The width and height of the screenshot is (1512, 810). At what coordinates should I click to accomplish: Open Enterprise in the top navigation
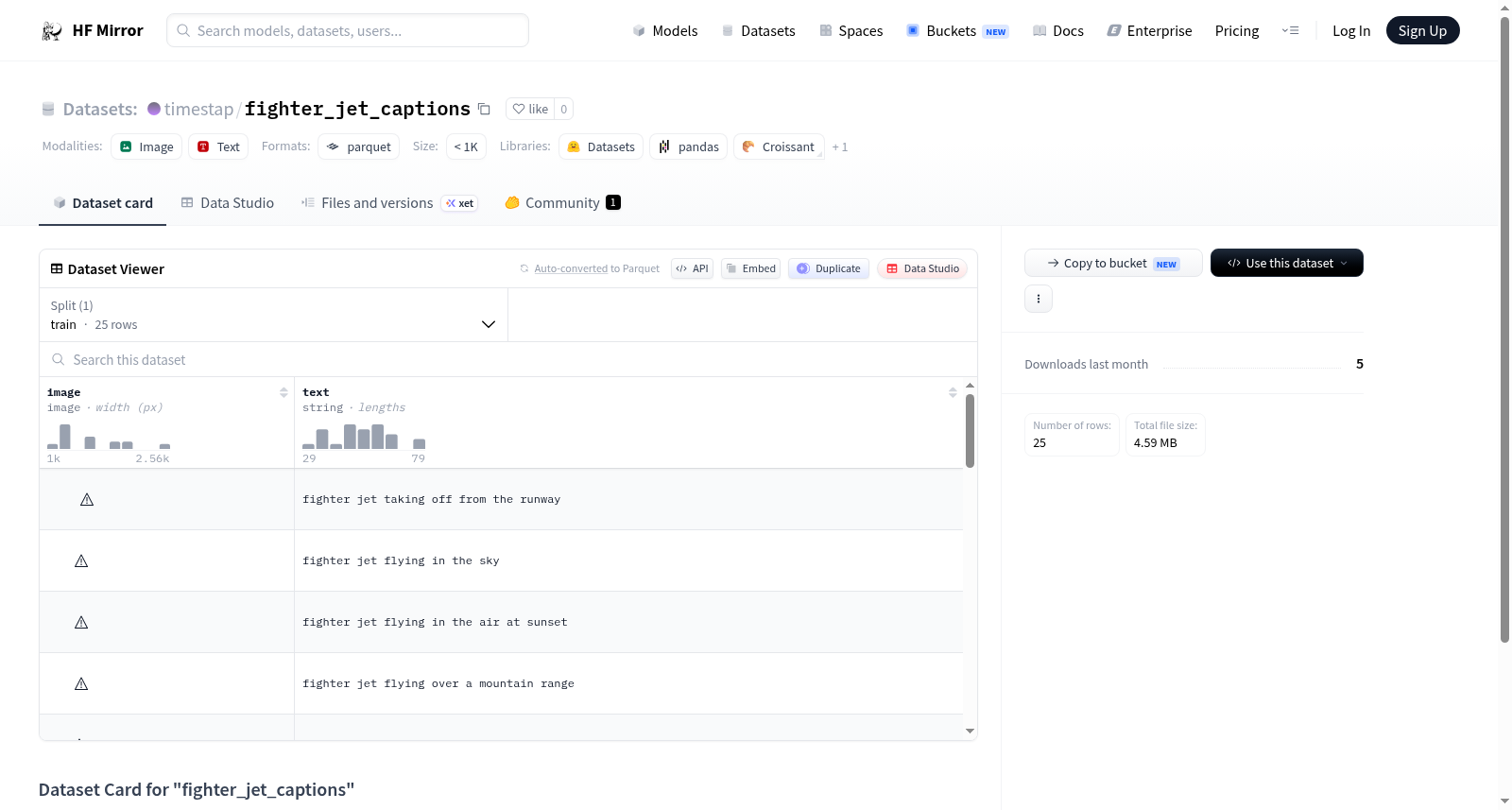[x=1149, y=30]
